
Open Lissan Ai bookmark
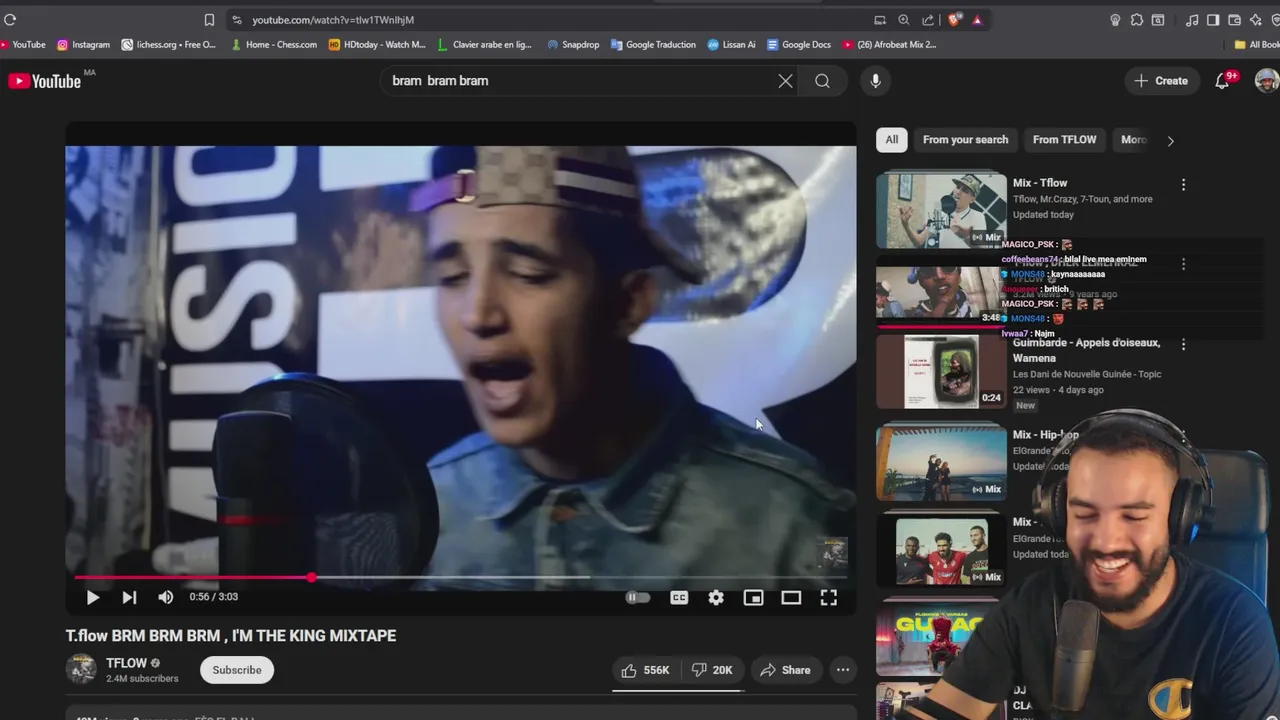(731, 45)
